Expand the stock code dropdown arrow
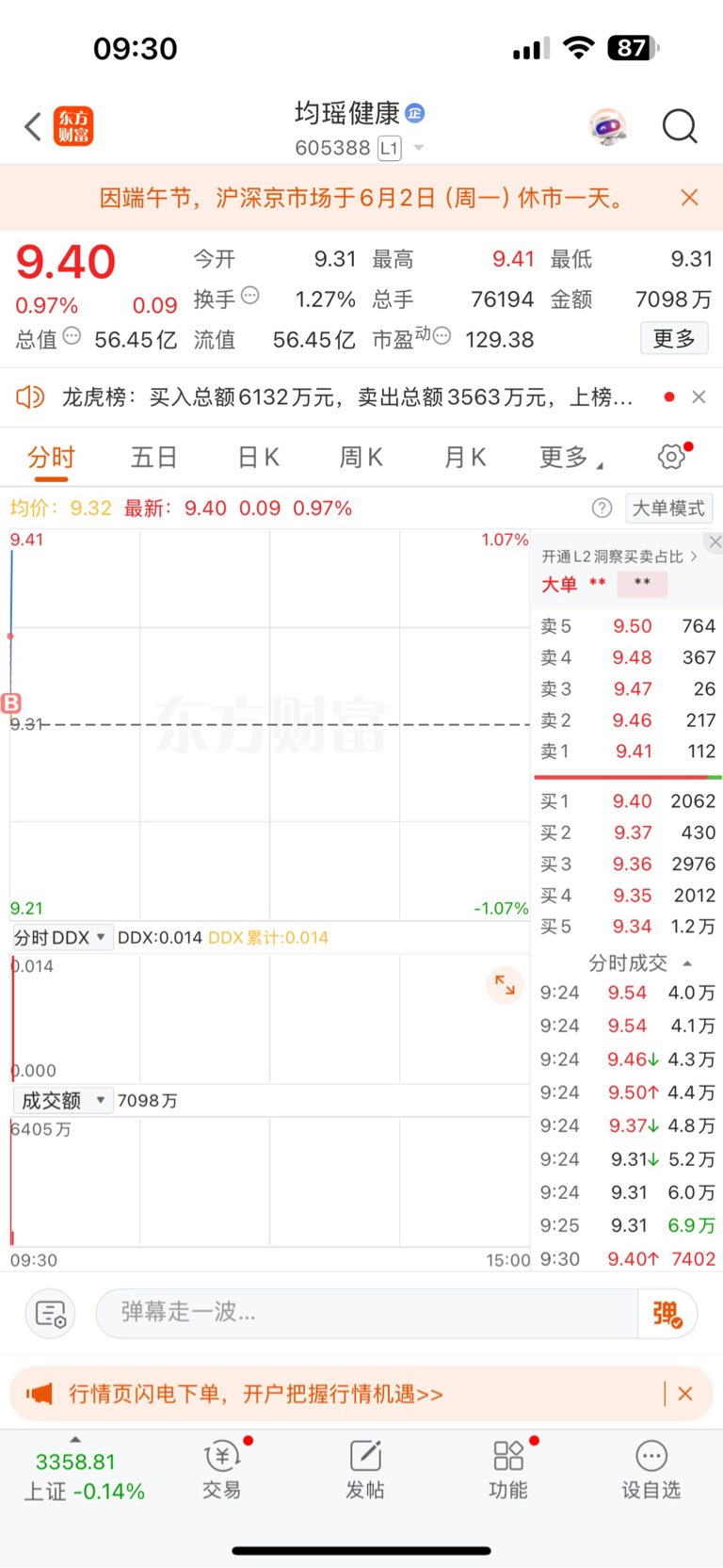The height and width of the screenshot is (1568, 723). [x=419, y=148]
